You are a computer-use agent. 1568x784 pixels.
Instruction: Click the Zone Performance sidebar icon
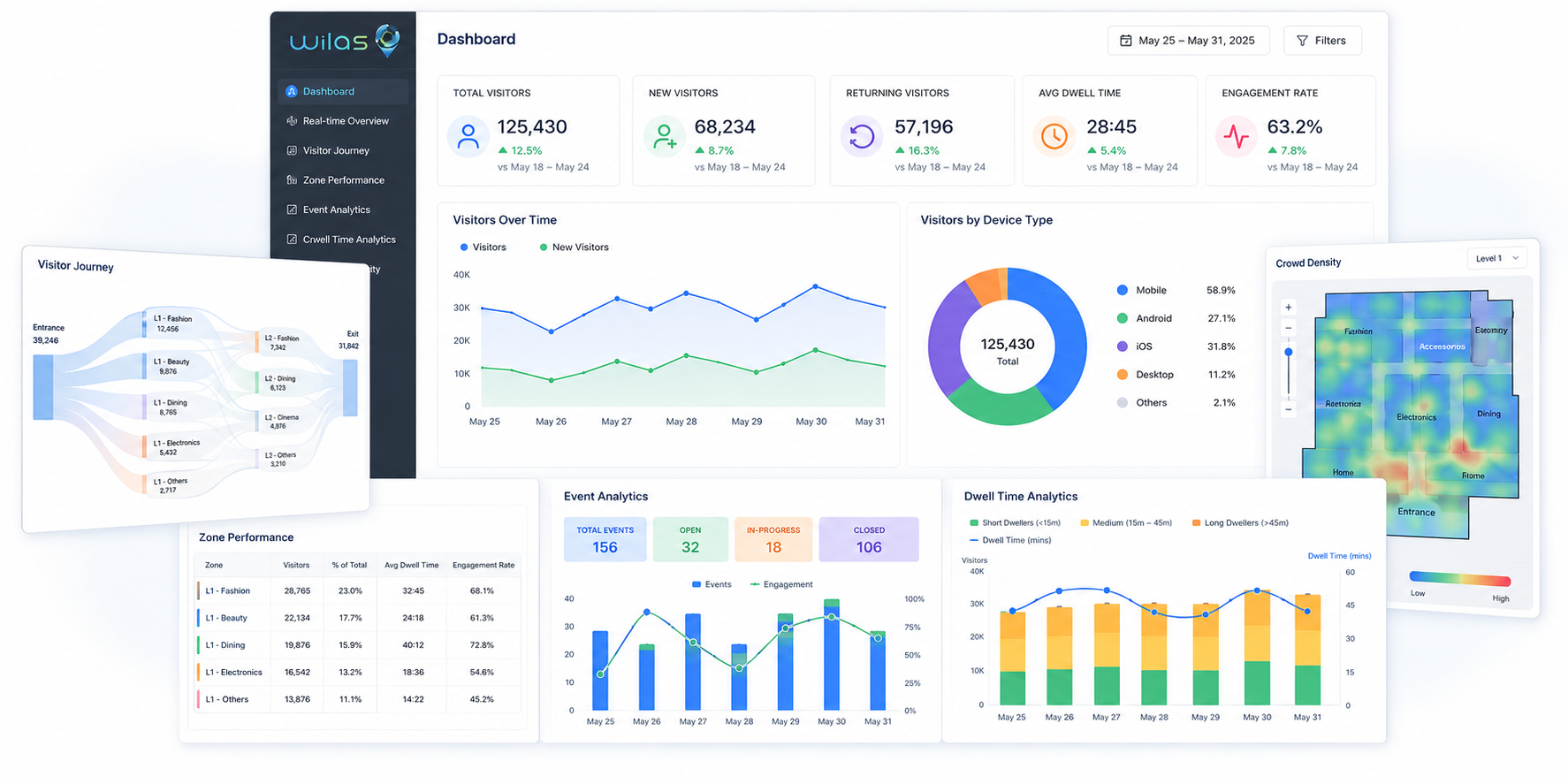tap(292, 180)
